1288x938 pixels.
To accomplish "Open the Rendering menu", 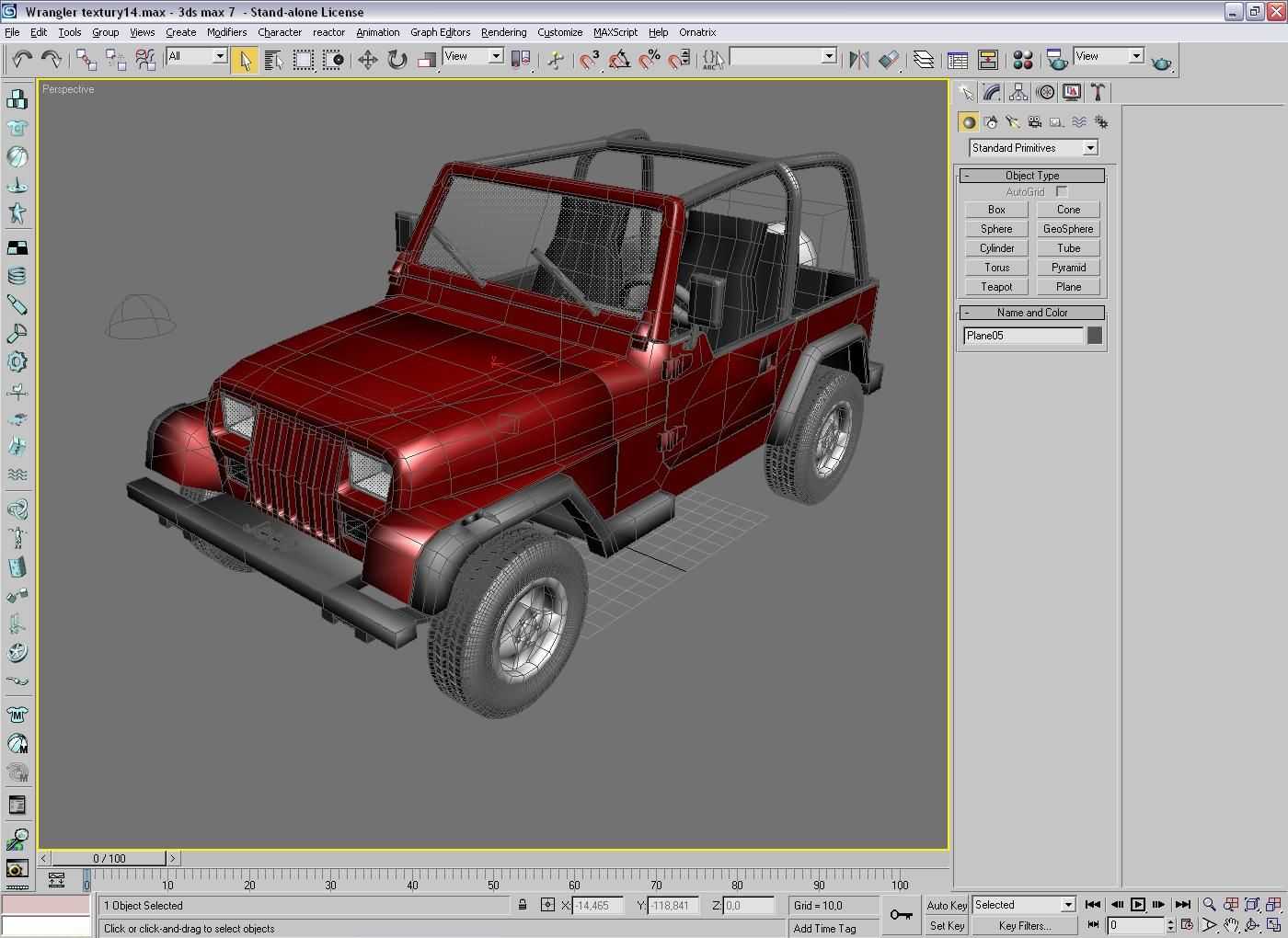I will tap(503, 32).
